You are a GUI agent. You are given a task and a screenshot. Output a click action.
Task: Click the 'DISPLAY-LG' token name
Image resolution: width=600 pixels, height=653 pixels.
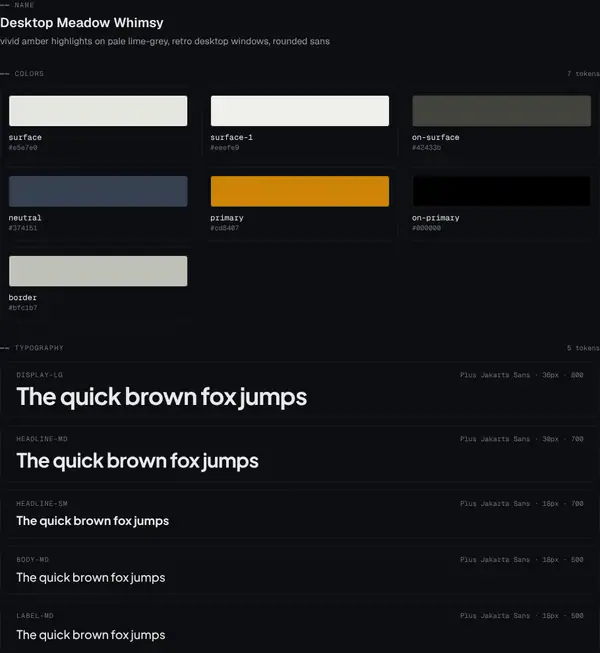click(40, 375)
